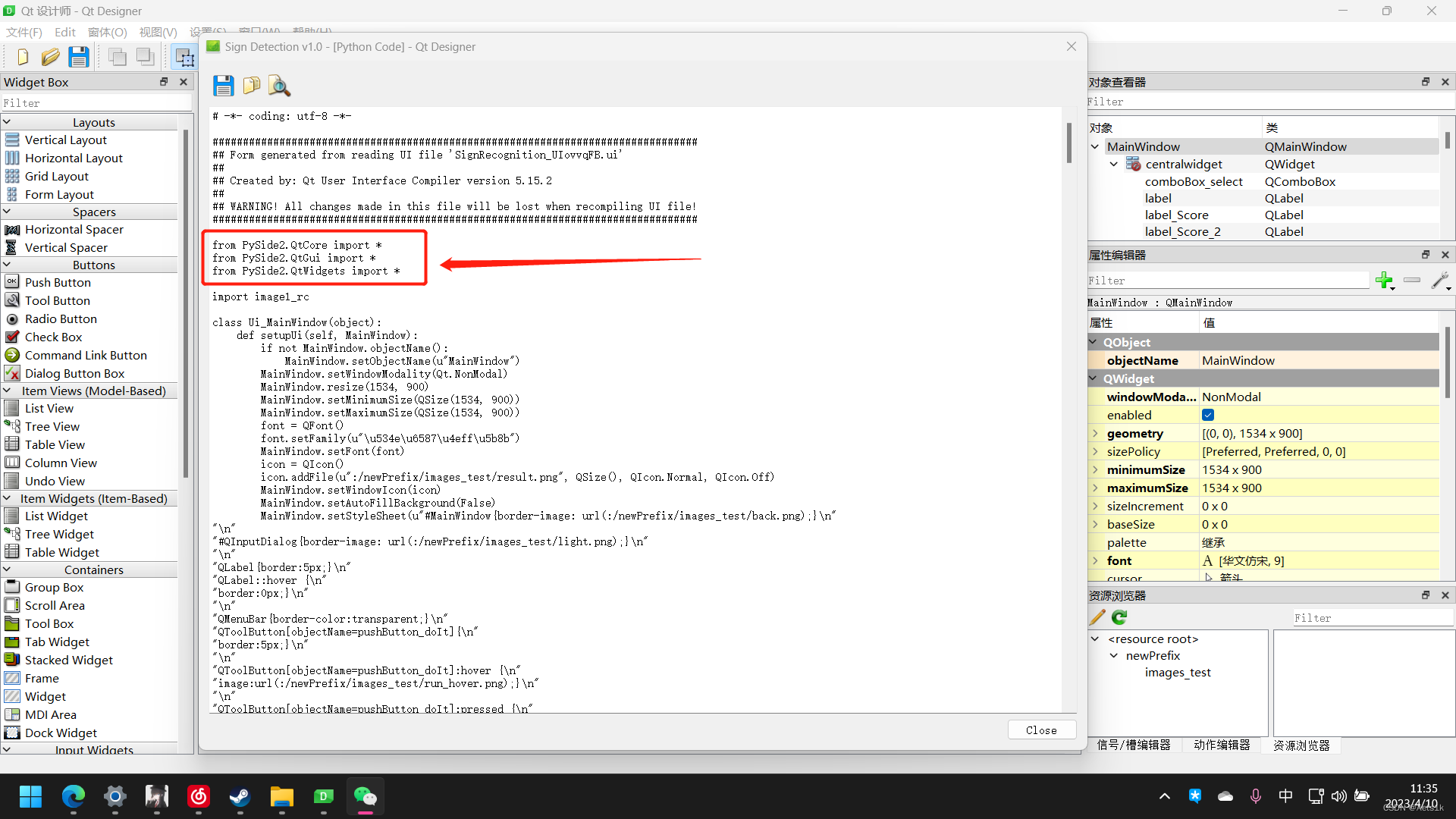The image size is (1456, 819).
Task: Select Push Button in Widget Box
Action: click(58, 282)
